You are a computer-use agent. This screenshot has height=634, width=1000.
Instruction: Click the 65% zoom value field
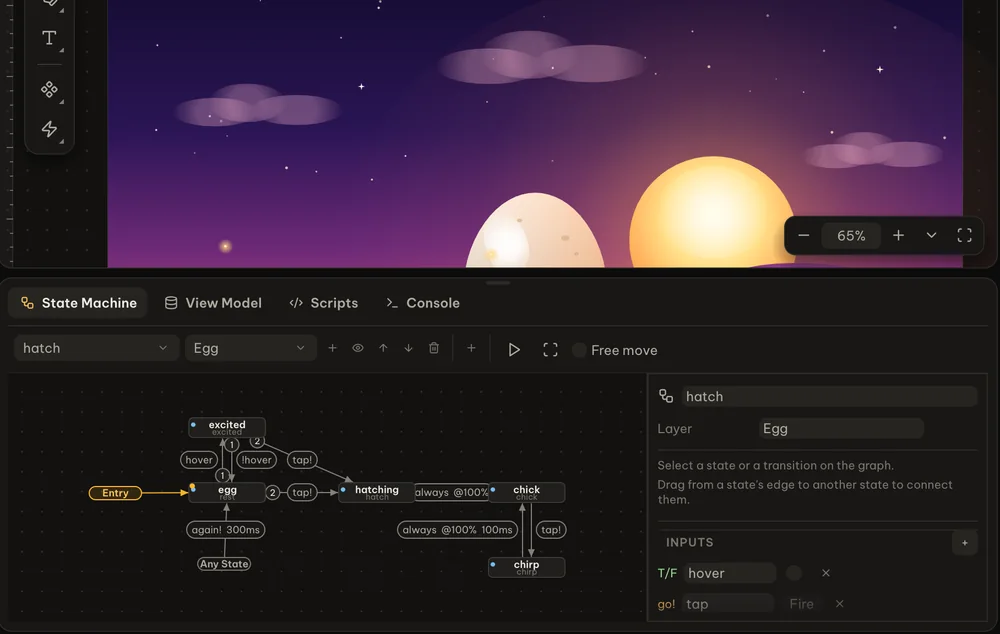[x=851, y=235]
